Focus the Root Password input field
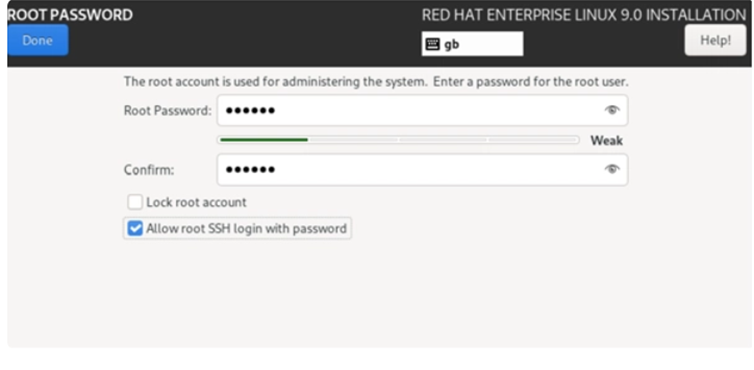 point(422,111)
